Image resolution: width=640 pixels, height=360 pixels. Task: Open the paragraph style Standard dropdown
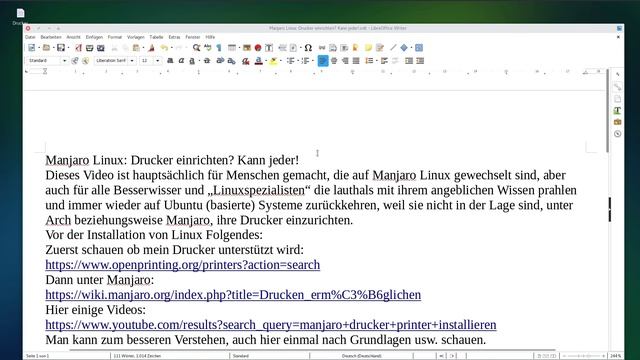[64, 61]
